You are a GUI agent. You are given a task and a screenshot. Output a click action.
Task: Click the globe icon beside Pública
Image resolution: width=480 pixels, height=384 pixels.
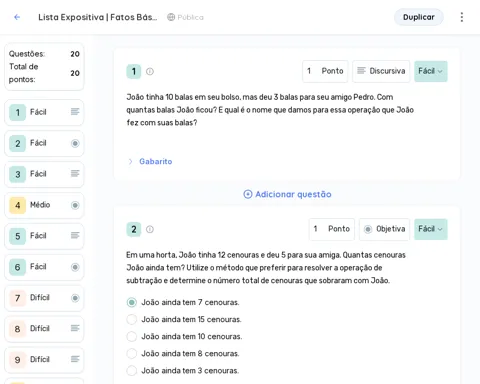(x=171, y=17)
